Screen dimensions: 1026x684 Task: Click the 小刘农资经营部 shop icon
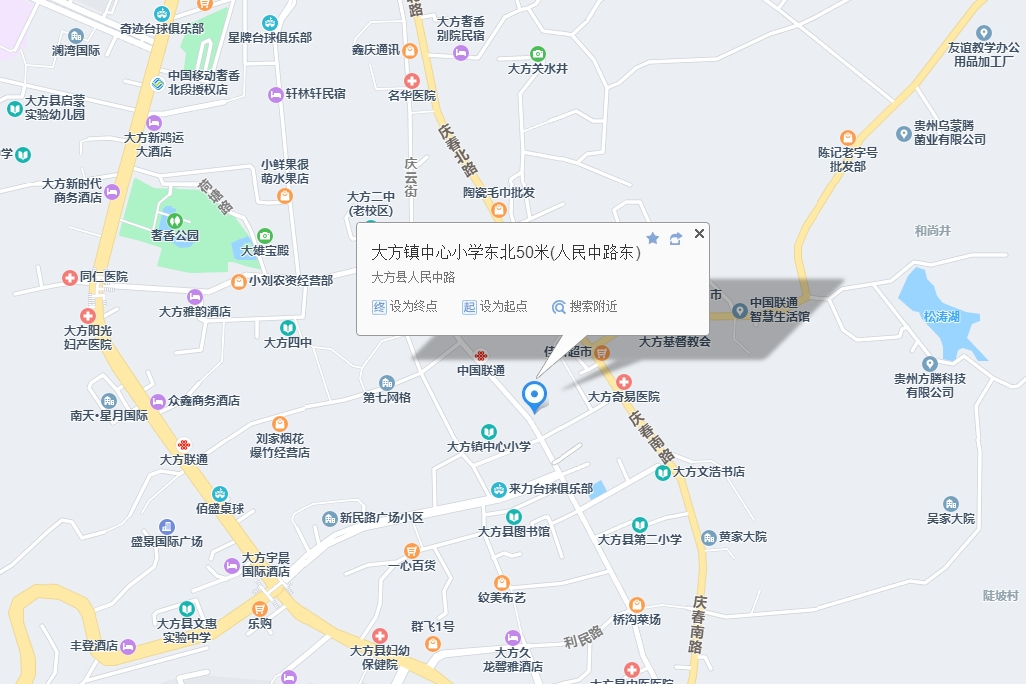coord(239,281)
